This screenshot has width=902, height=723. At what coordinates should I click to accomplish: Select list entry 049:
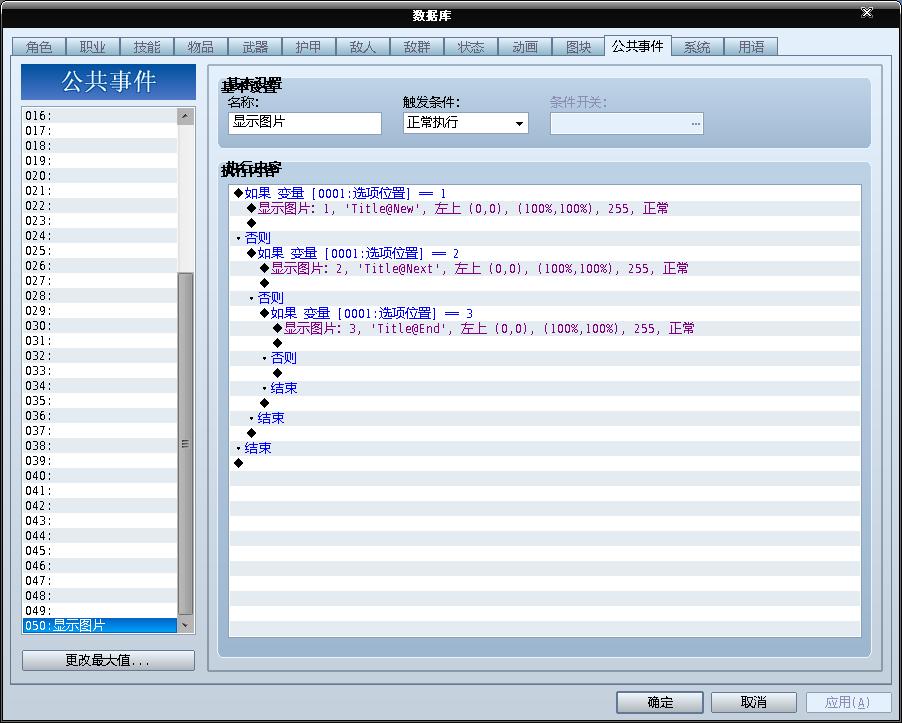coord(100,611)
